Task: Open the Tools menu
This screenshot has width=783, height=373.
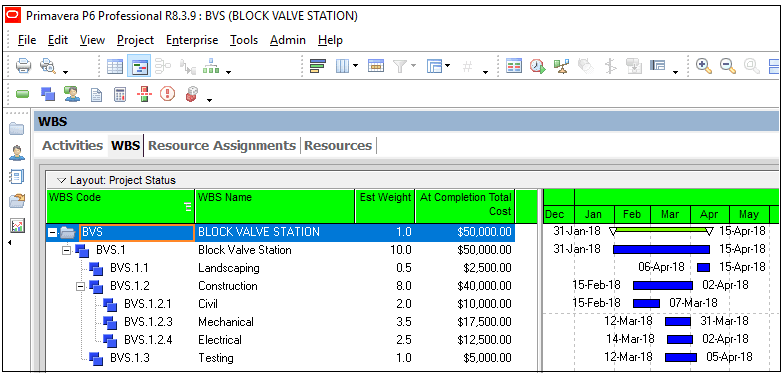Action: coord(244,40)
